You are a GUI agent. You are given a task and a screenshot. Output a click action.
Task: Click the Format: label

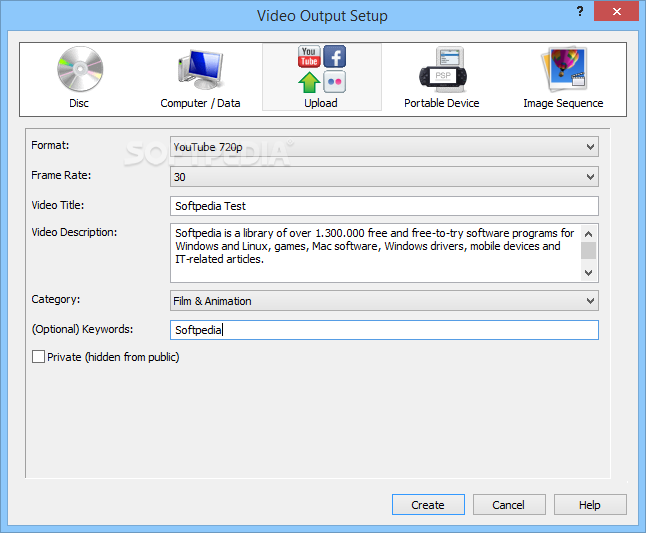pos(50,145)
